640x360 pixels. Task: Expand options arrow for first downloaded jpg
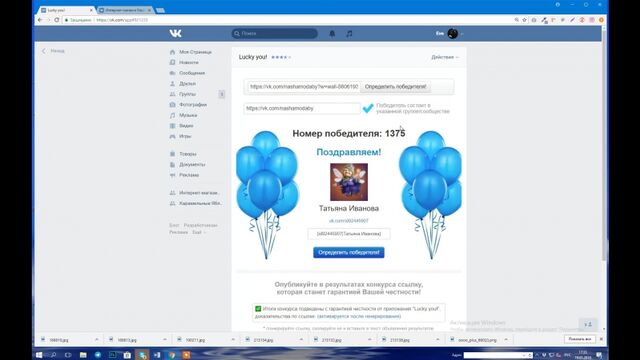[96, 340]
